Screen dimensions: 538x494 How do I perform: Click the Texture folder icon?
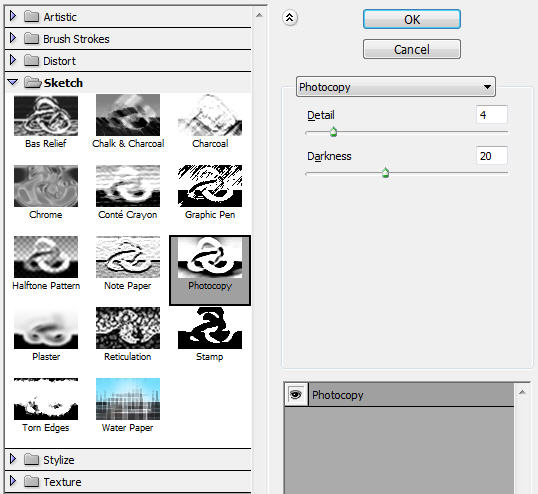(31, 481)
